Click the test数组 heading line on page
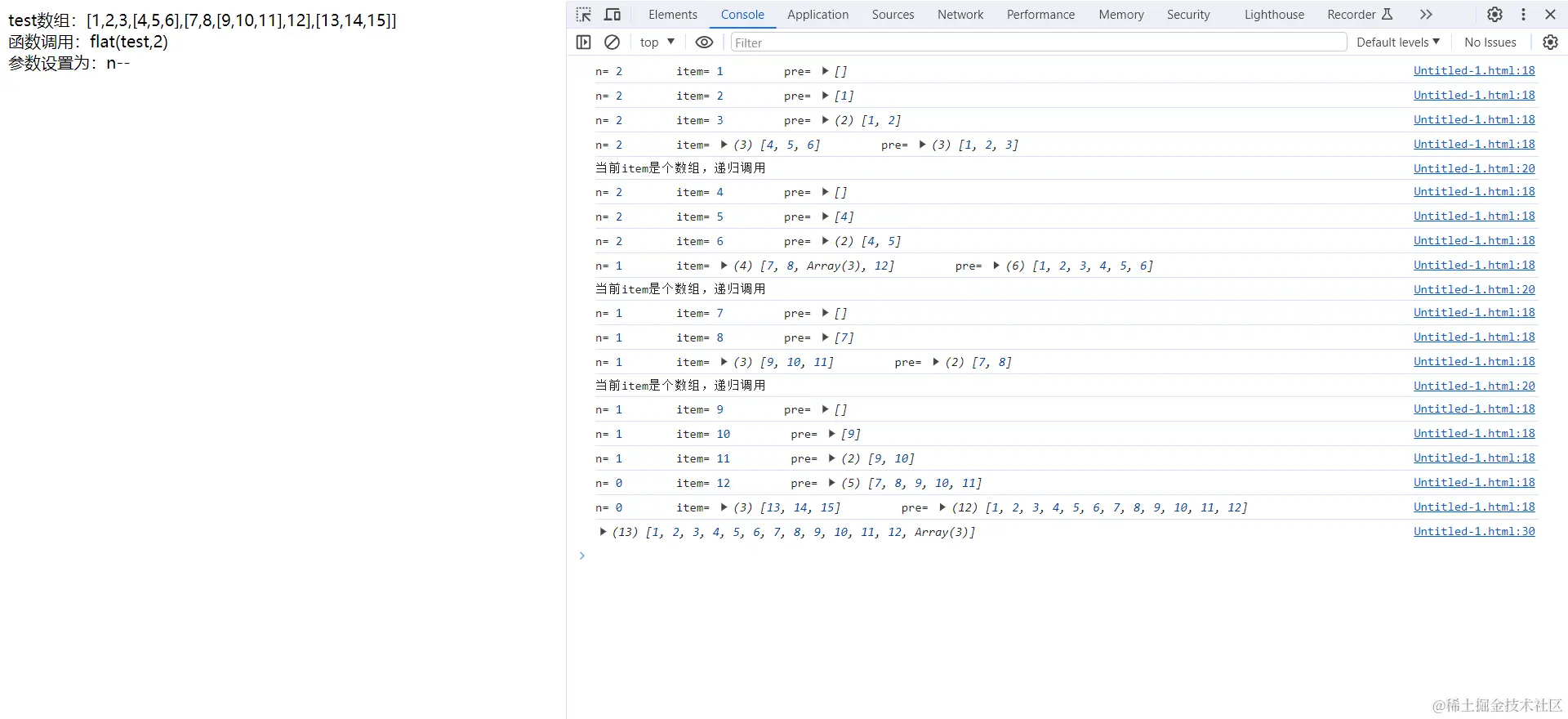The width and height of the screenshot is (1568, 719). point(203,20)
